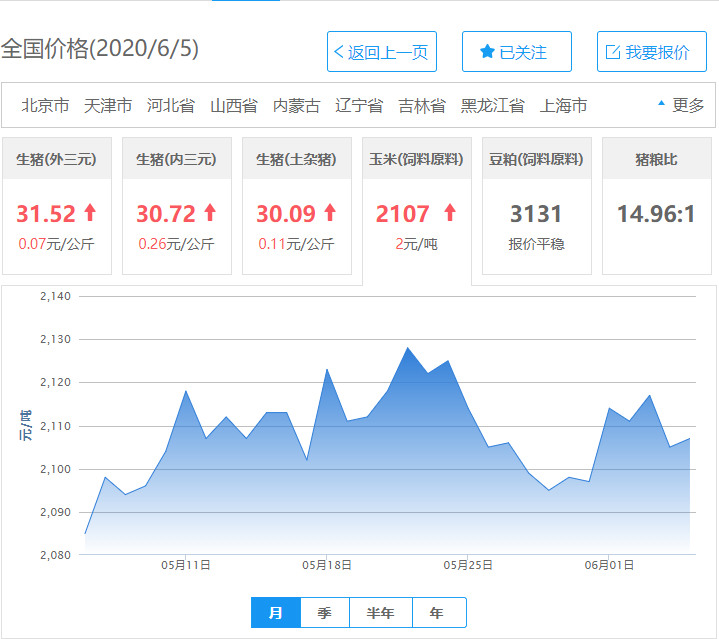
Task: Click the 05月25日 axis marker
Action: coord(468,565)
